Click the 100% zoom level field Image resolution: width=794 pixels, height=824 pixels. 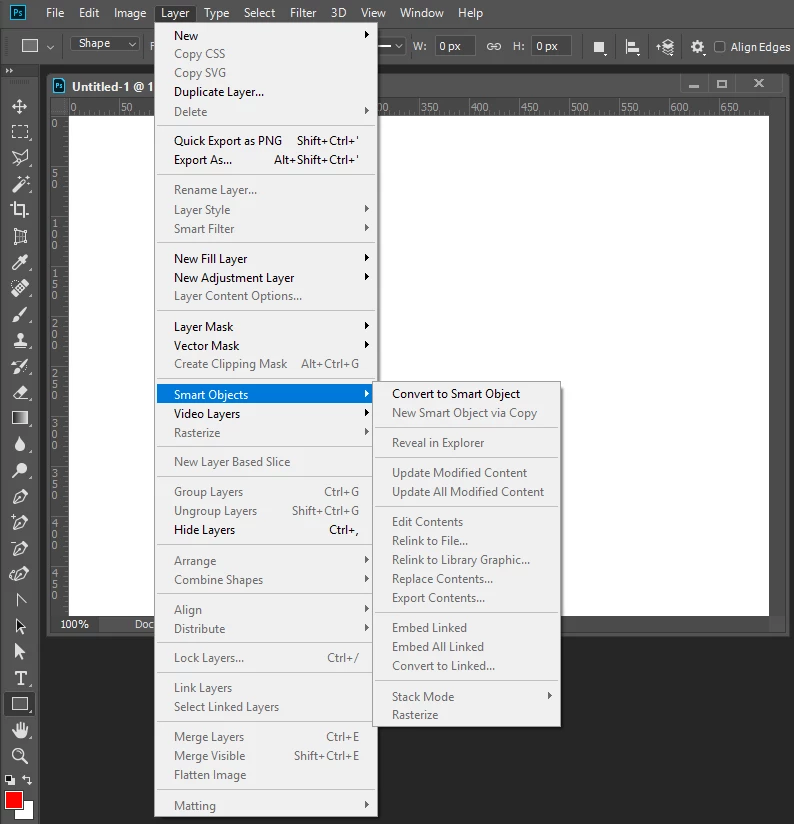pos(75,624)
